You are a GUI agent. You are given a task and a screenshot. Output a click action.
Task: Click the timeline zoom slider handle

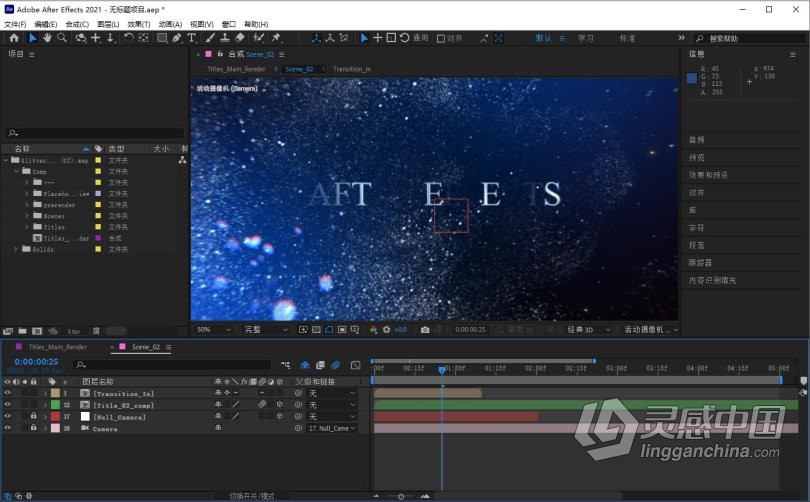tap(401, 496)
